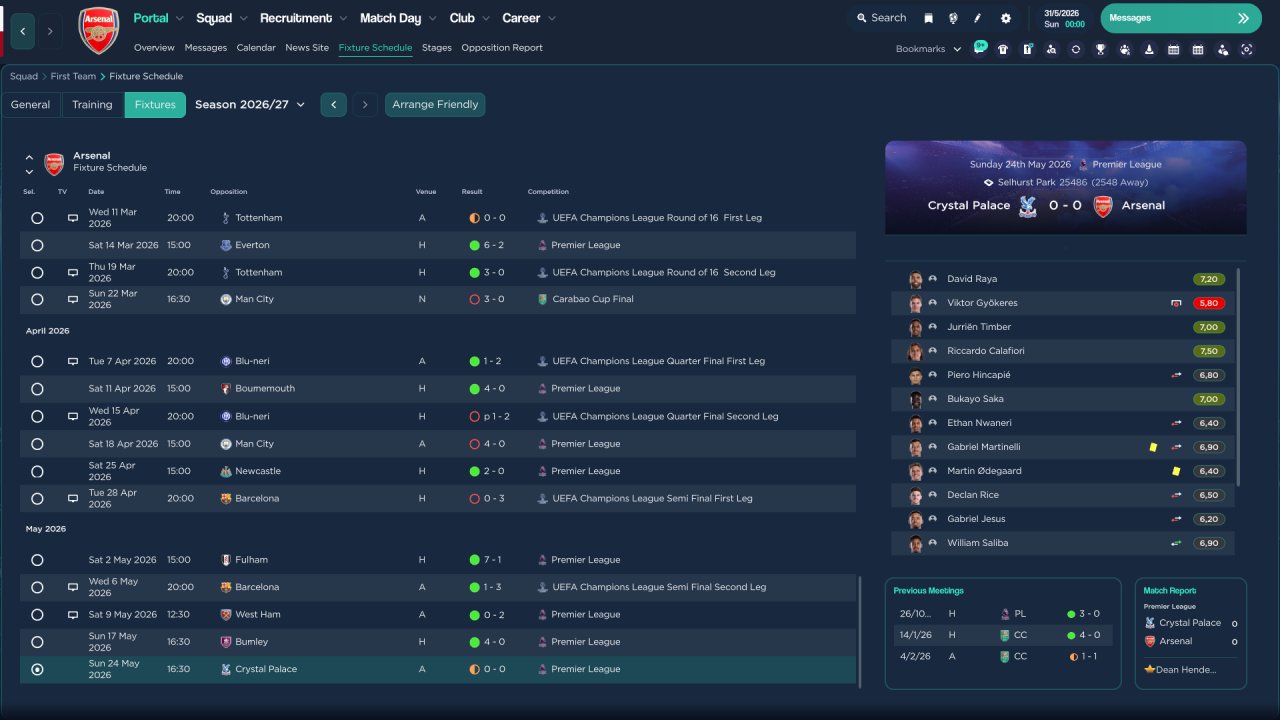Open the trophy shortcut icon

tap(1100, 49)
